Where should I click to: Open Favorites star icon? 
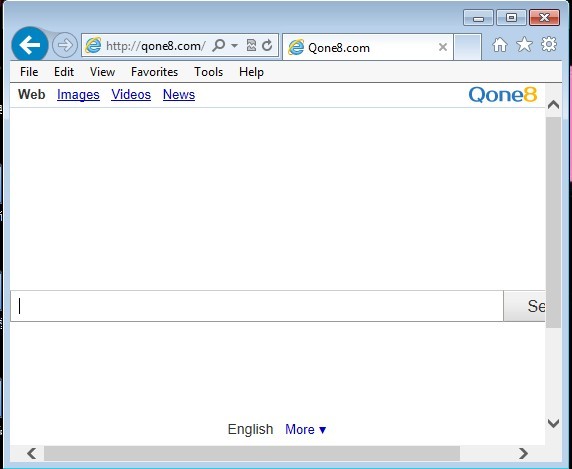pos(524,44)
